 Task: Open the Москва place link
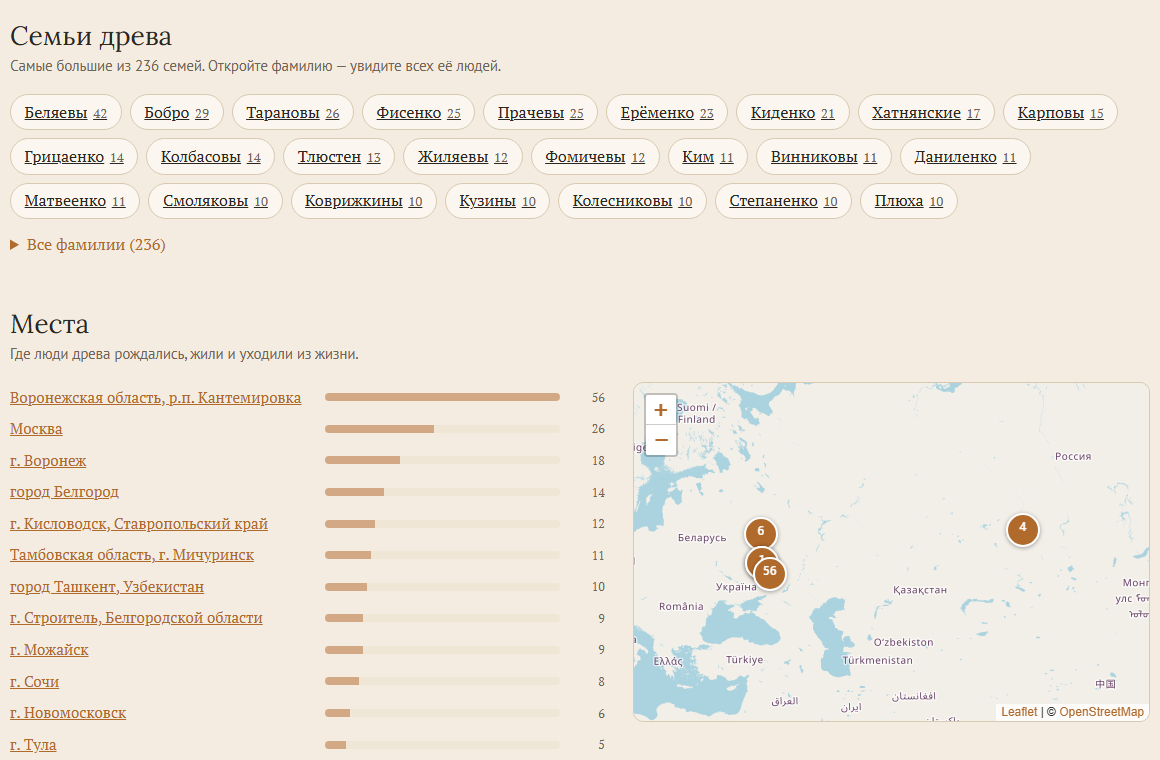point(36,429)
